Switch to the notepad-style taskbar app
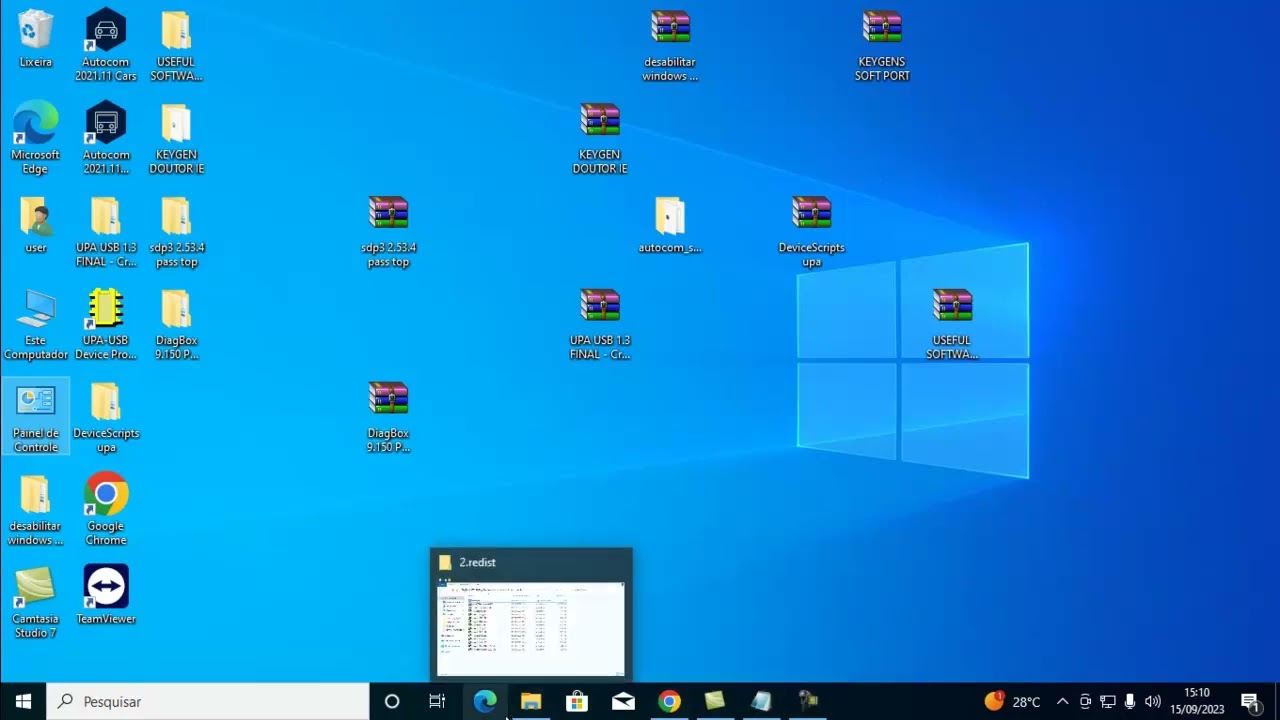The image size is (1280, 720). point(761,701)
